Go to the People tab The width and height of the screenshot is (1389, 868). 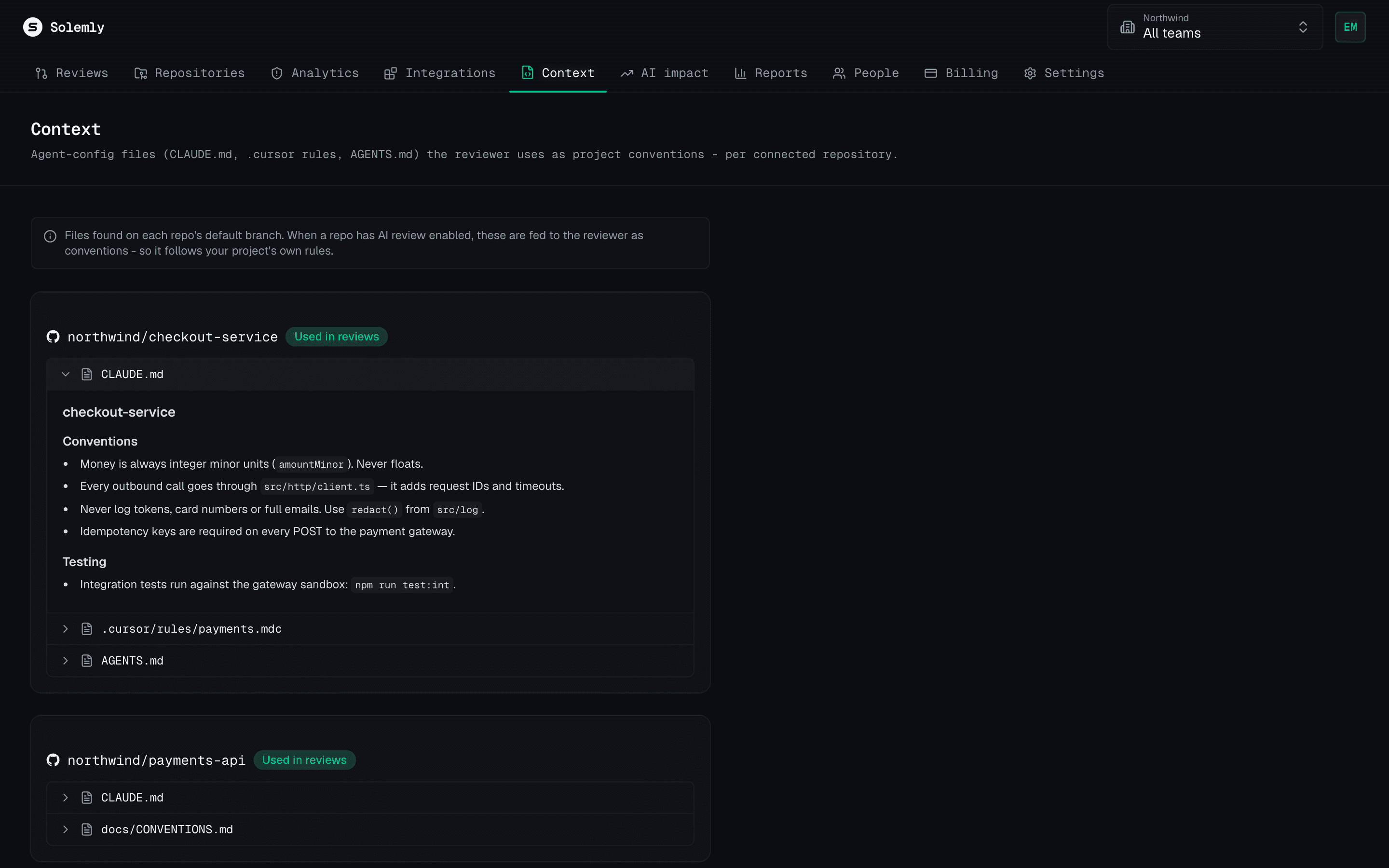(866, 73)
